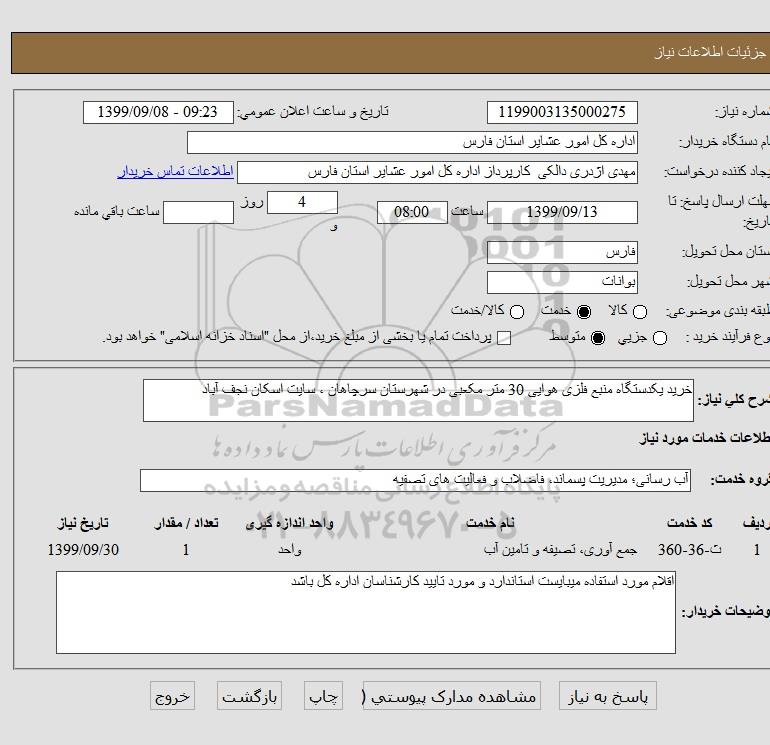Viewport: 770px width, 745px height.
Task: Click the empty remaining hours field
Action: click(x=198, y=212)
